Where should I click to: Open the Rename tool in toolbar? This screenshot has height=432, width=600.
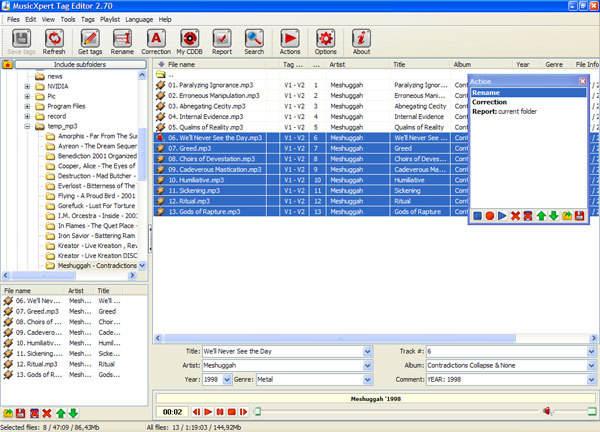pos(122,41)
